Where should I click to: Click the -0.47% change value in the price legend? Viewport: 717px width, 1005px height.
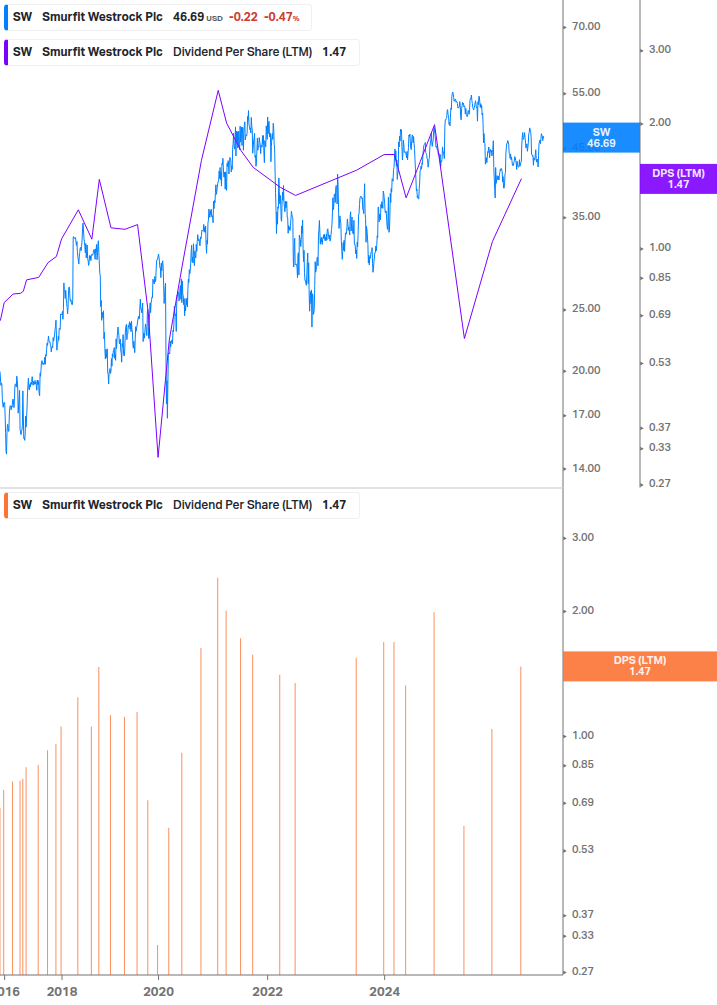pos(283,17)
